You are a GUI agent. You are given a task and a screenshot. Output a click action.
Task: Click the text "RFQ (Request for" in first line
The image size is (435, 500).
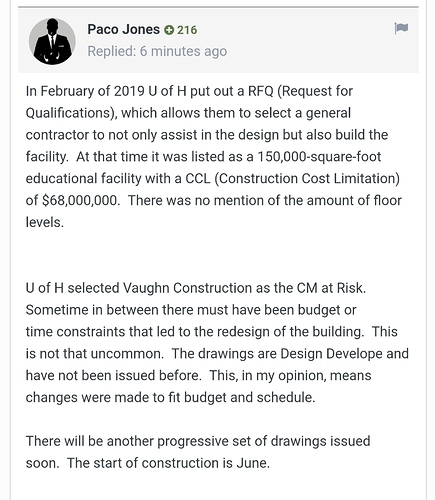[300, 91]
